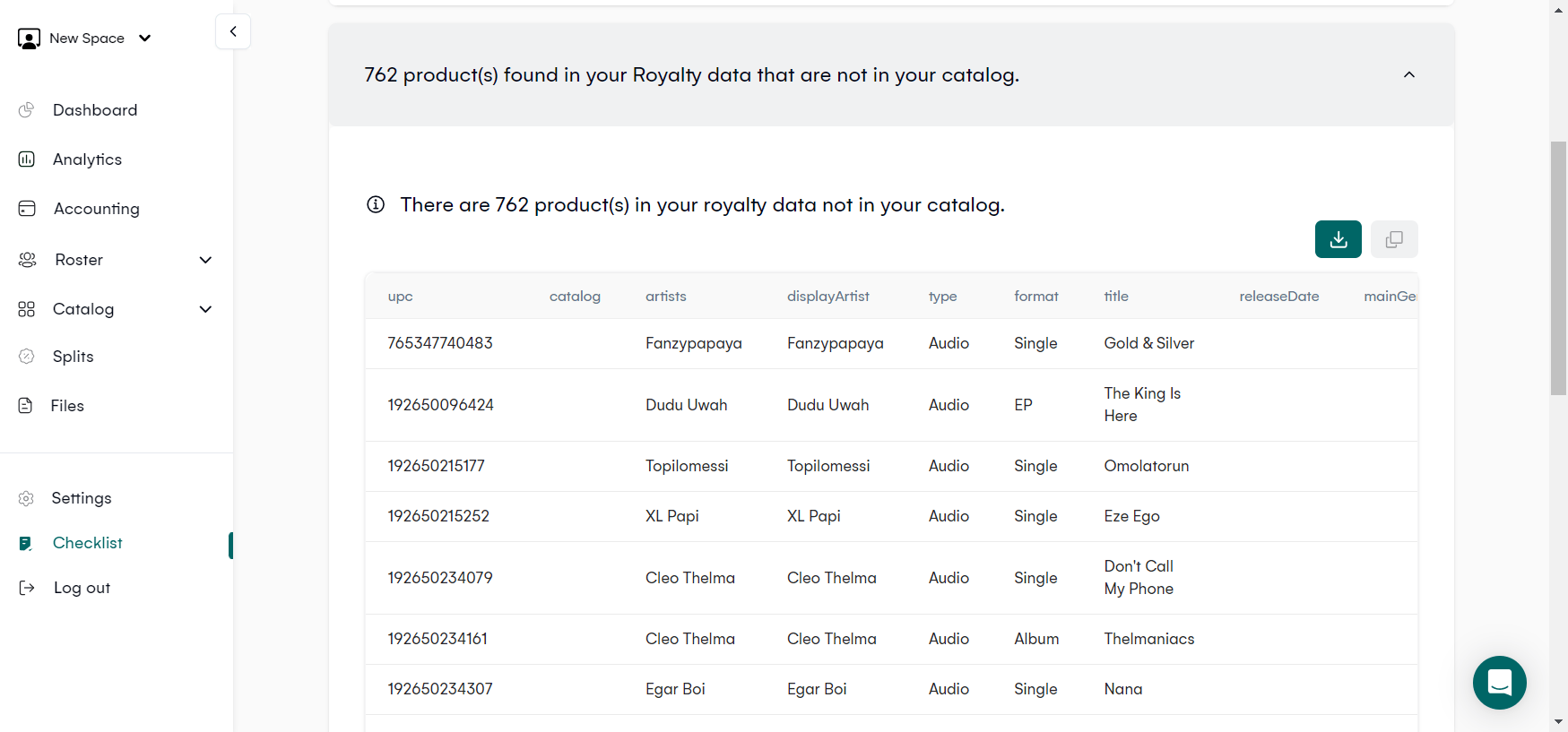Click the format column header
Viewport: 1568px width, 732px height.
[1036, 297]
